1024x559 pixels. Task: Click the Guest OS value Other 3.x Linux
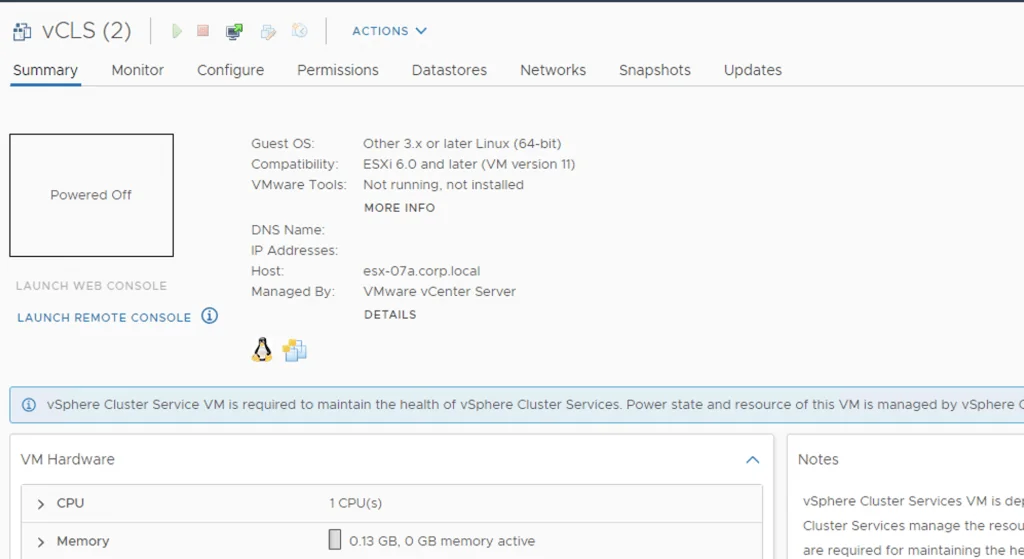click(x=462, y=144)
